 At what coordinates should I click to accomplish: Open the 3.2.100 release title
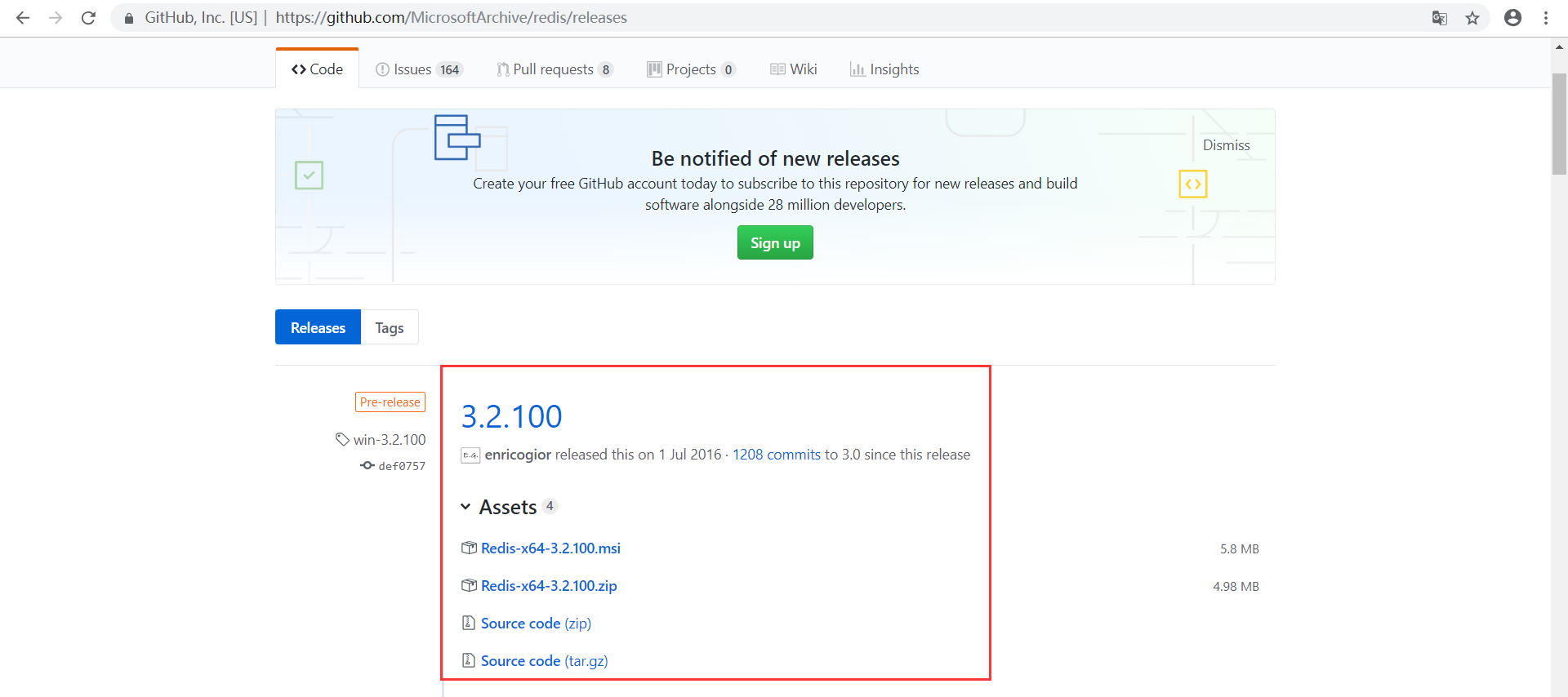511,417
